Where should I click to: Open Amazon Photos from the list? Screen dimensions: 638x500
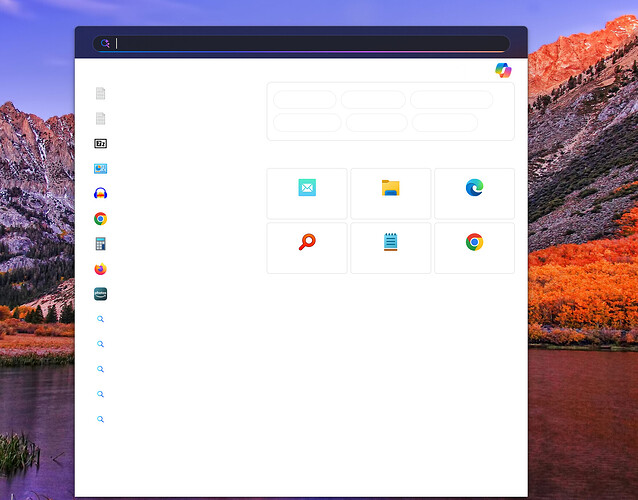pos(101,294)
